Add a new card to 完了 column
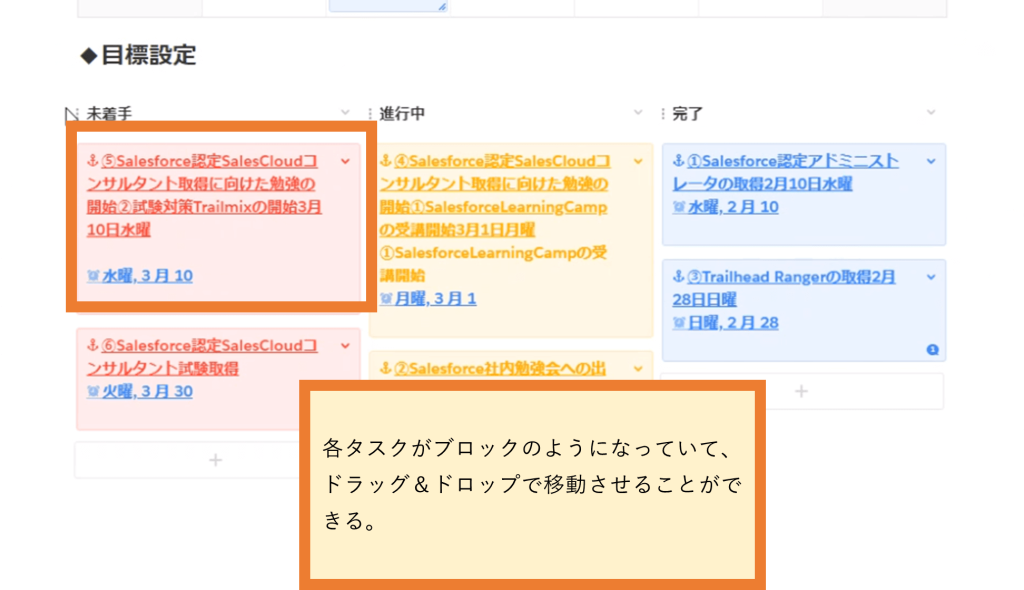The width and height of the screenshot is (1024, 590). pos(802,391)
